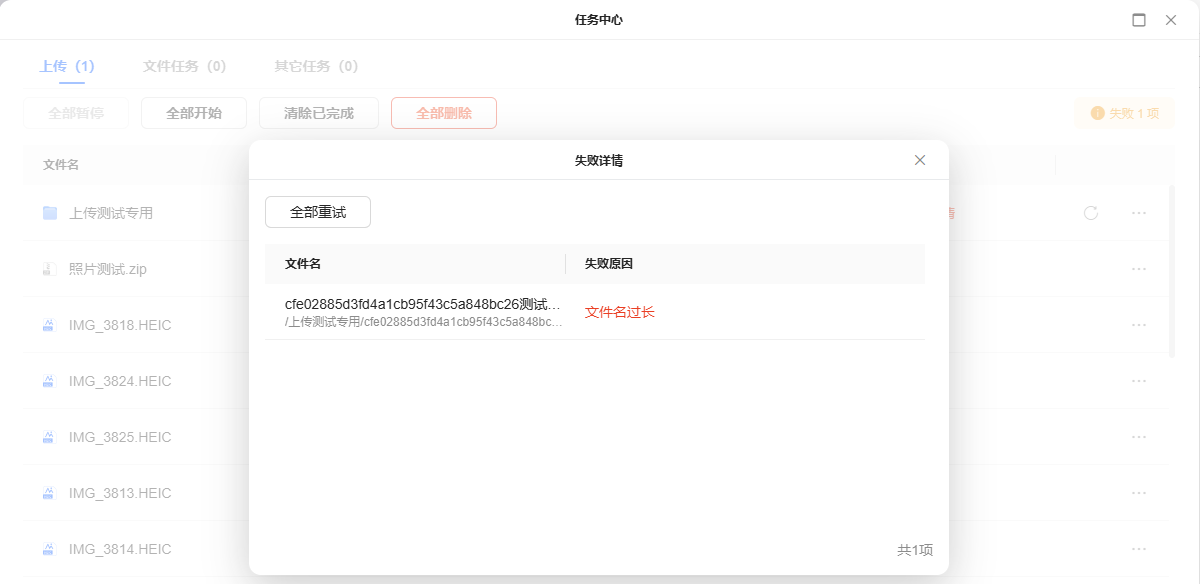
Task: Click 全部开始 button
Action: click(x=194, y=113)
